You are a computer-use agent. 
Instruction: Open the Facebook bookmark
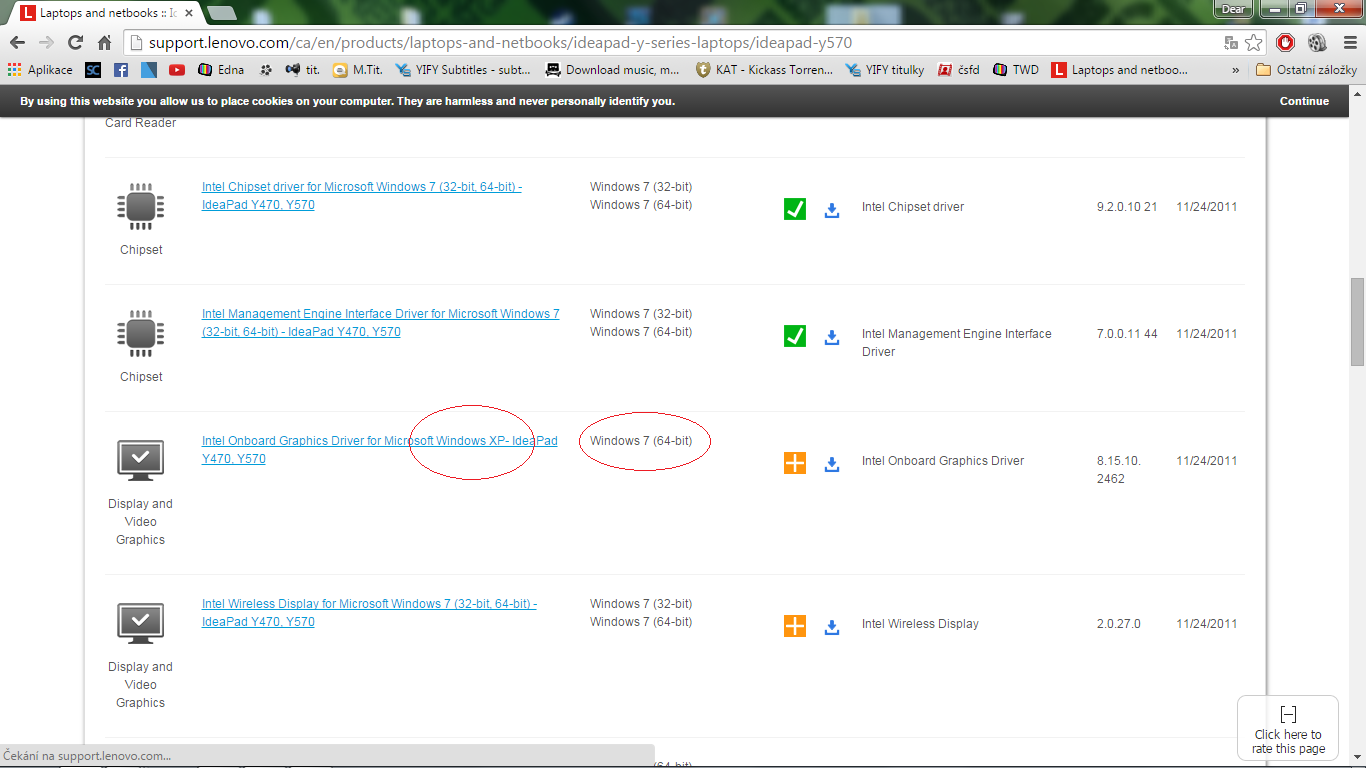pos(121,70)
